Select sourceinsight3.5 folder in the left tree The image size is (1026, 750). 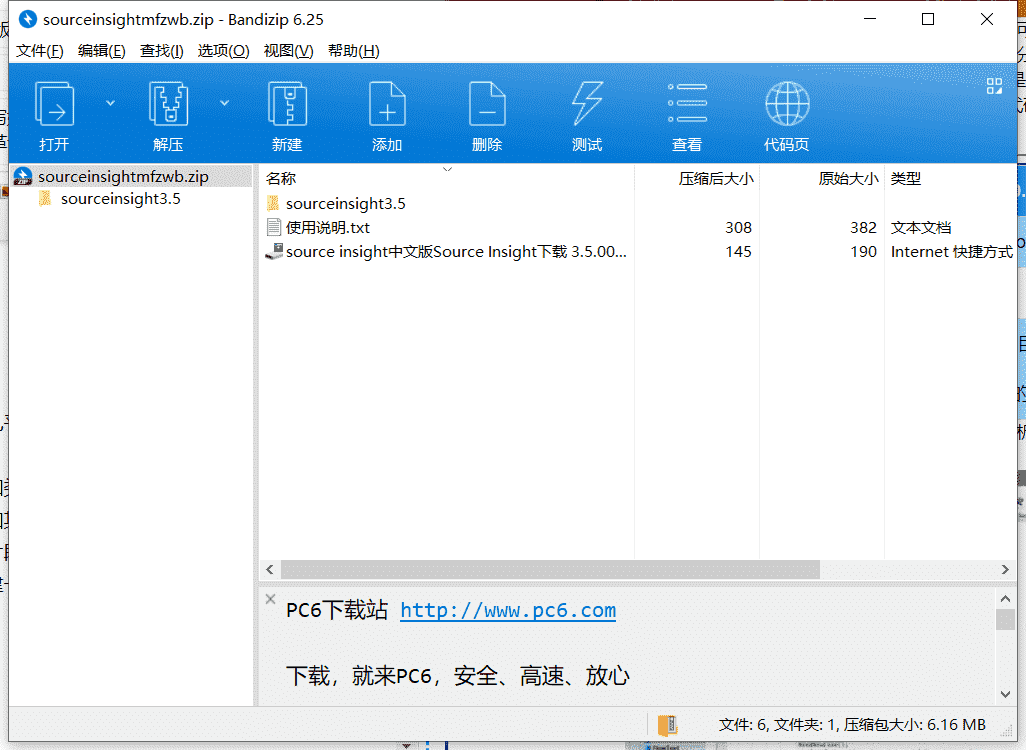(x=120, y=199)
